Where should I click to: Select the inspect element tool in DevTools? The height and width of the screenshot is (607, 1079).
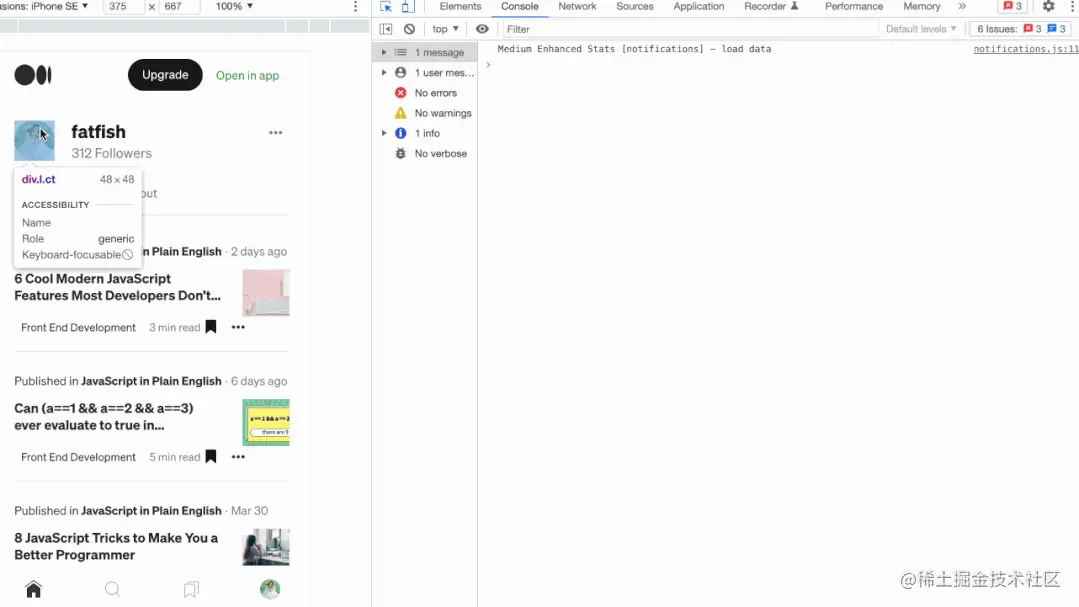(385, 7)
